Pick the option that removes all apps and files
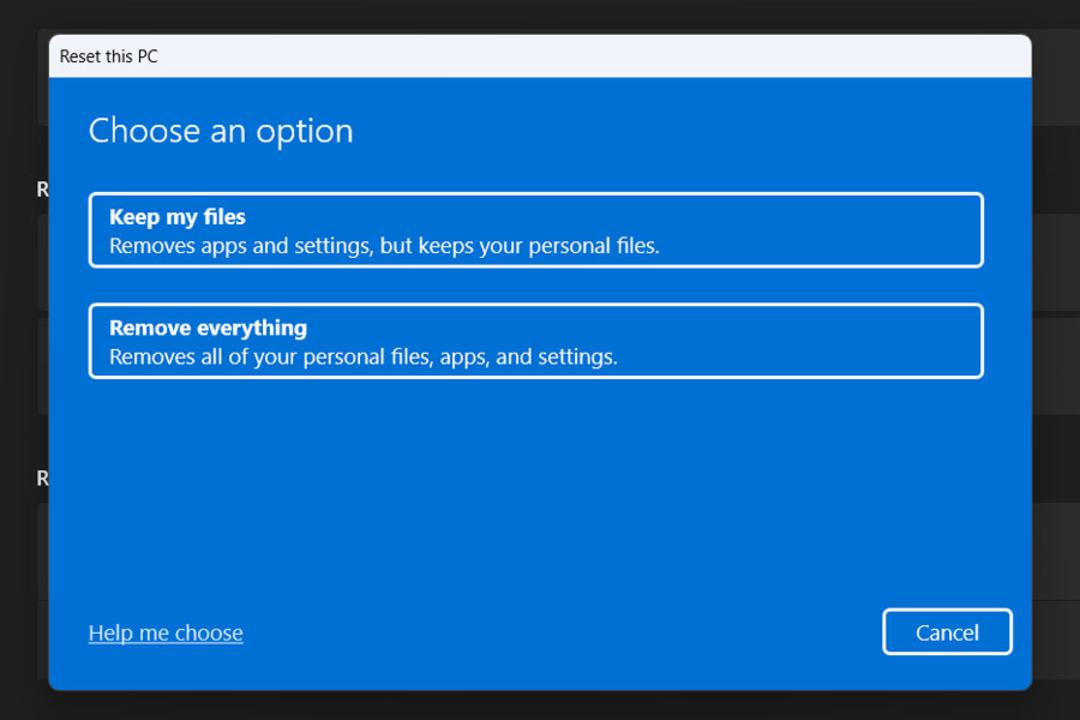1080x720 pixels. tap(536, 341)
